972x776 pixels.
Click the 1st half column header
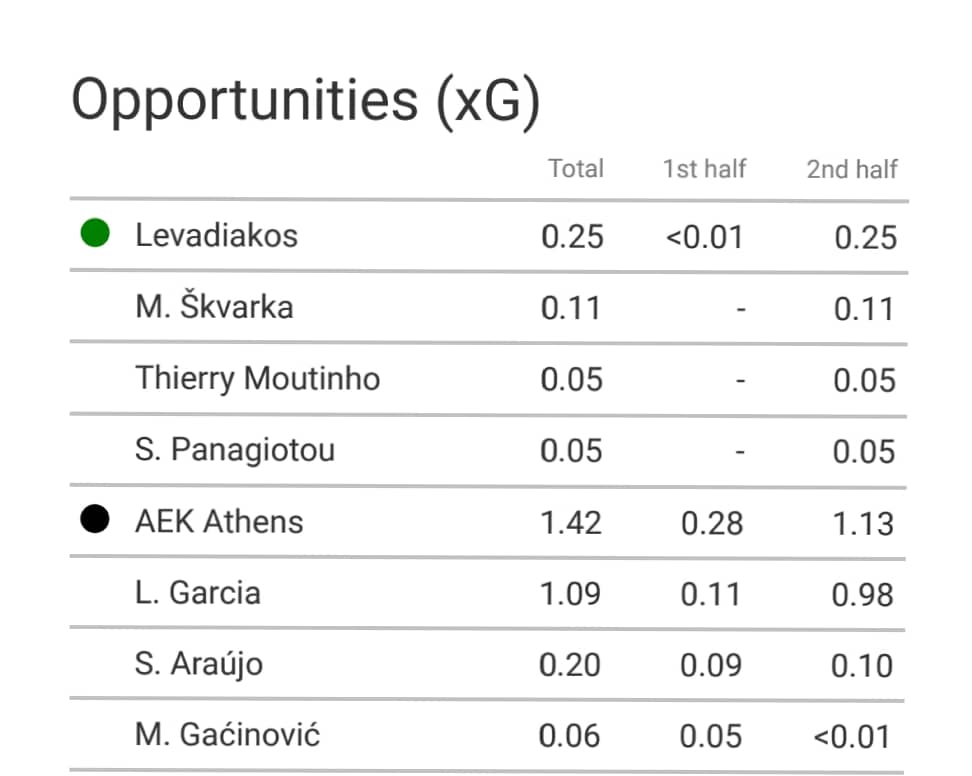(704, 169)
